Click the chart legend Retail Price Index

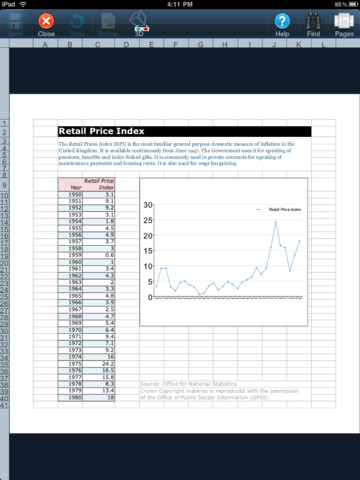(279, 209)
